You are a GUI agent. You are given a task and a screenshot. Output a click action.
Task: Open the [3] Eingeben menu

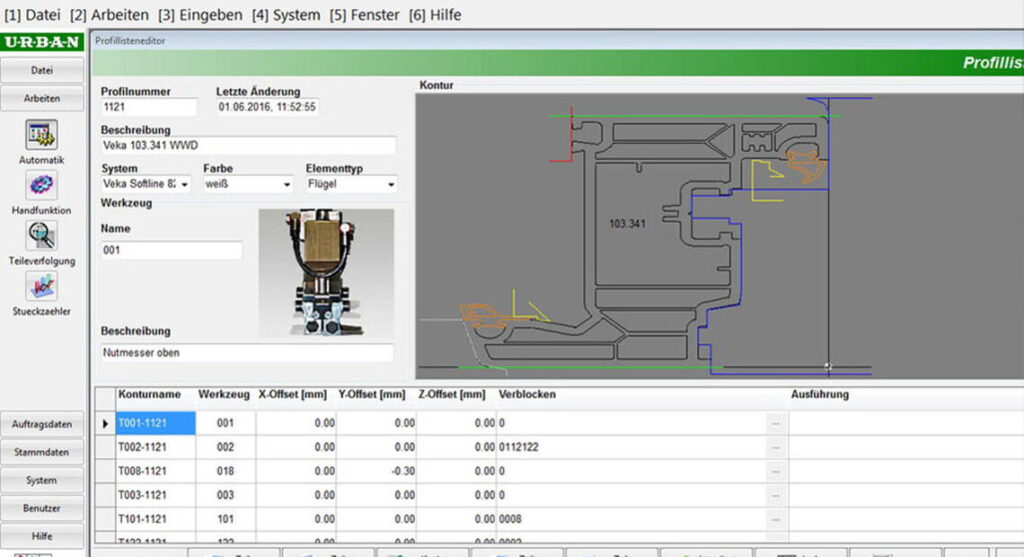(x=200, y=14)
